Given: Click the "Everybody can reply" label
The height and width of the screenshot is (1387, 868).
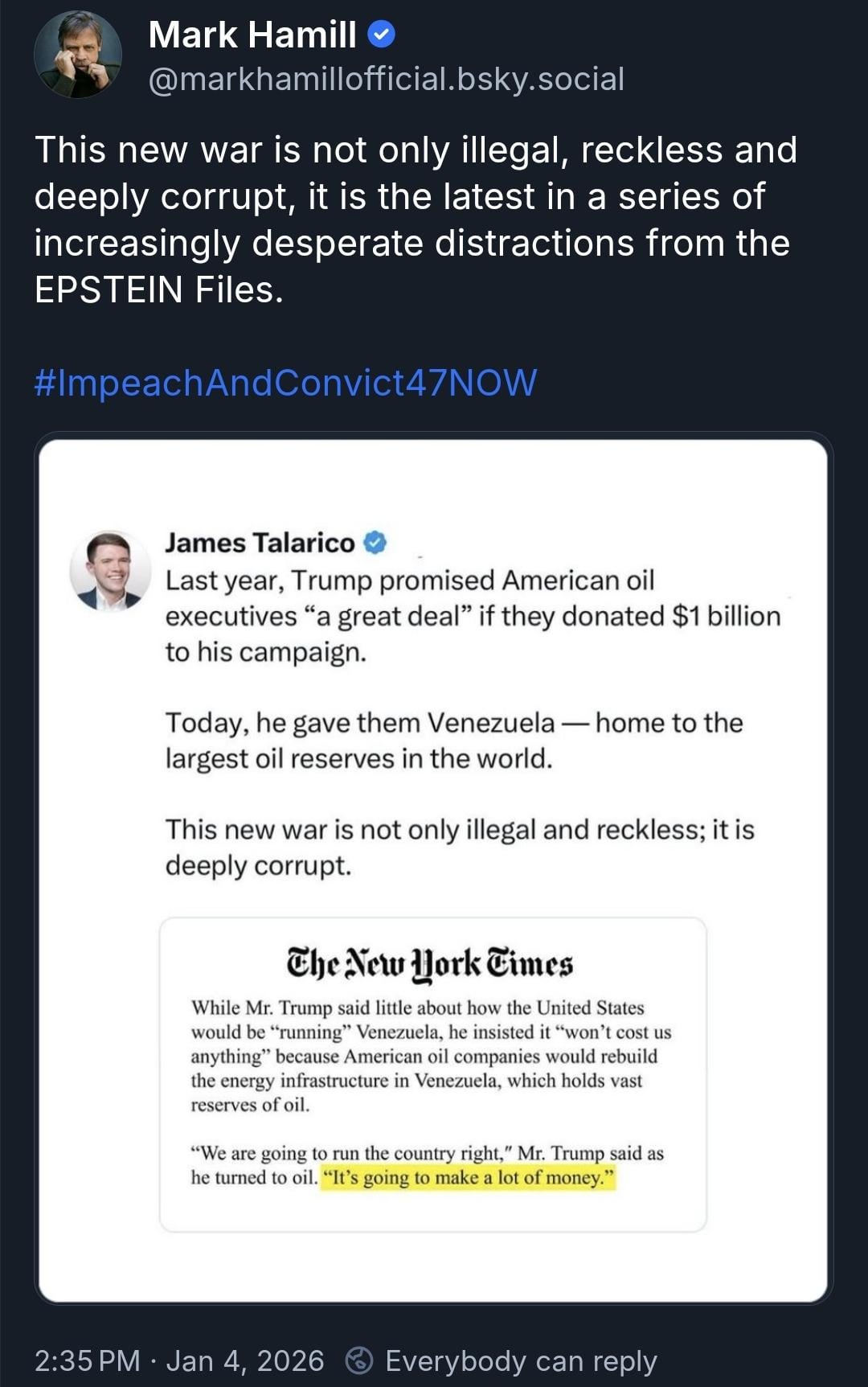Looking at the screenshot, I should click(521, 1360).
